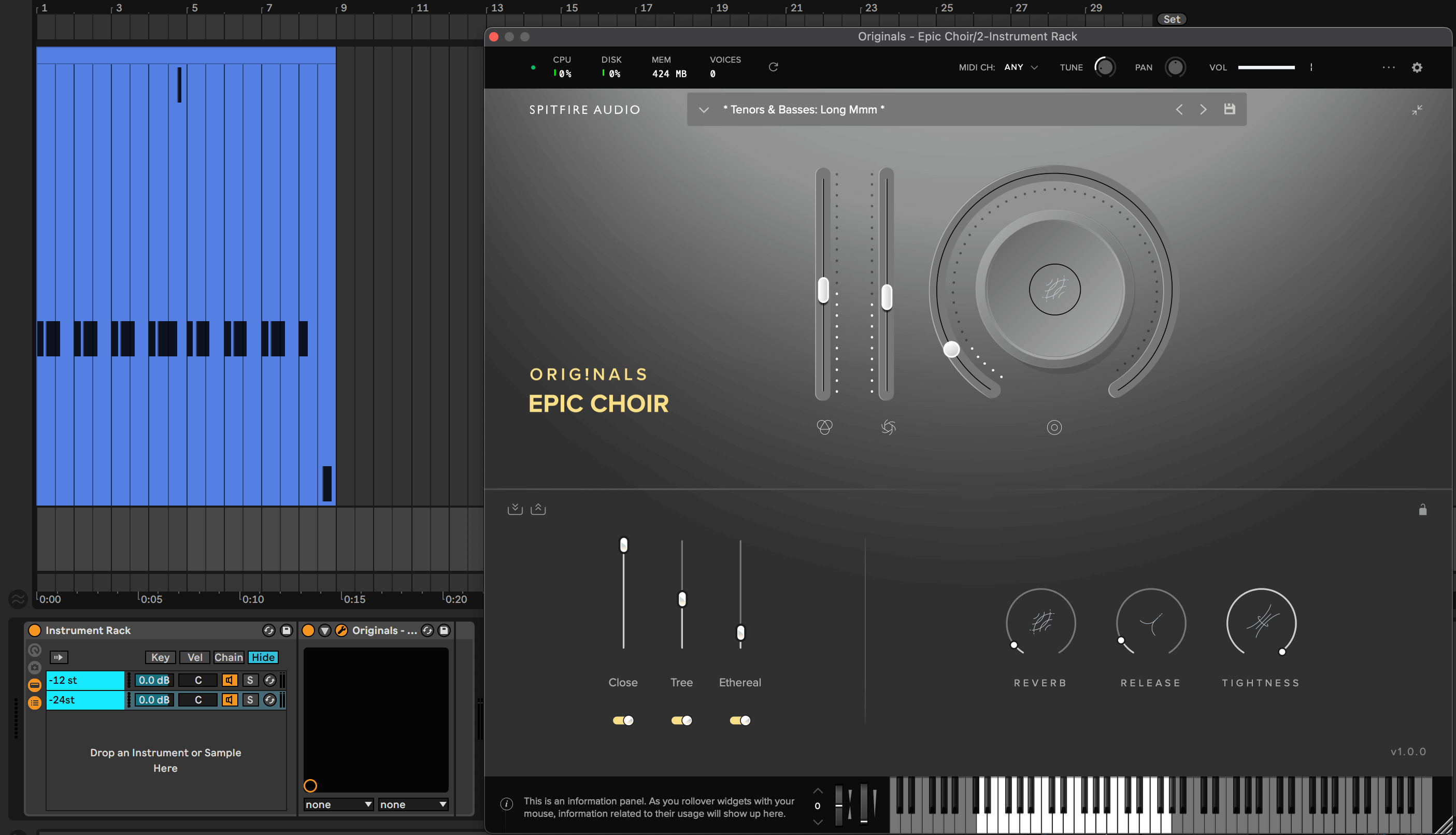Solo the -24st chain
This screenshot has height=835, width=1456.
(x=250, y=700)
